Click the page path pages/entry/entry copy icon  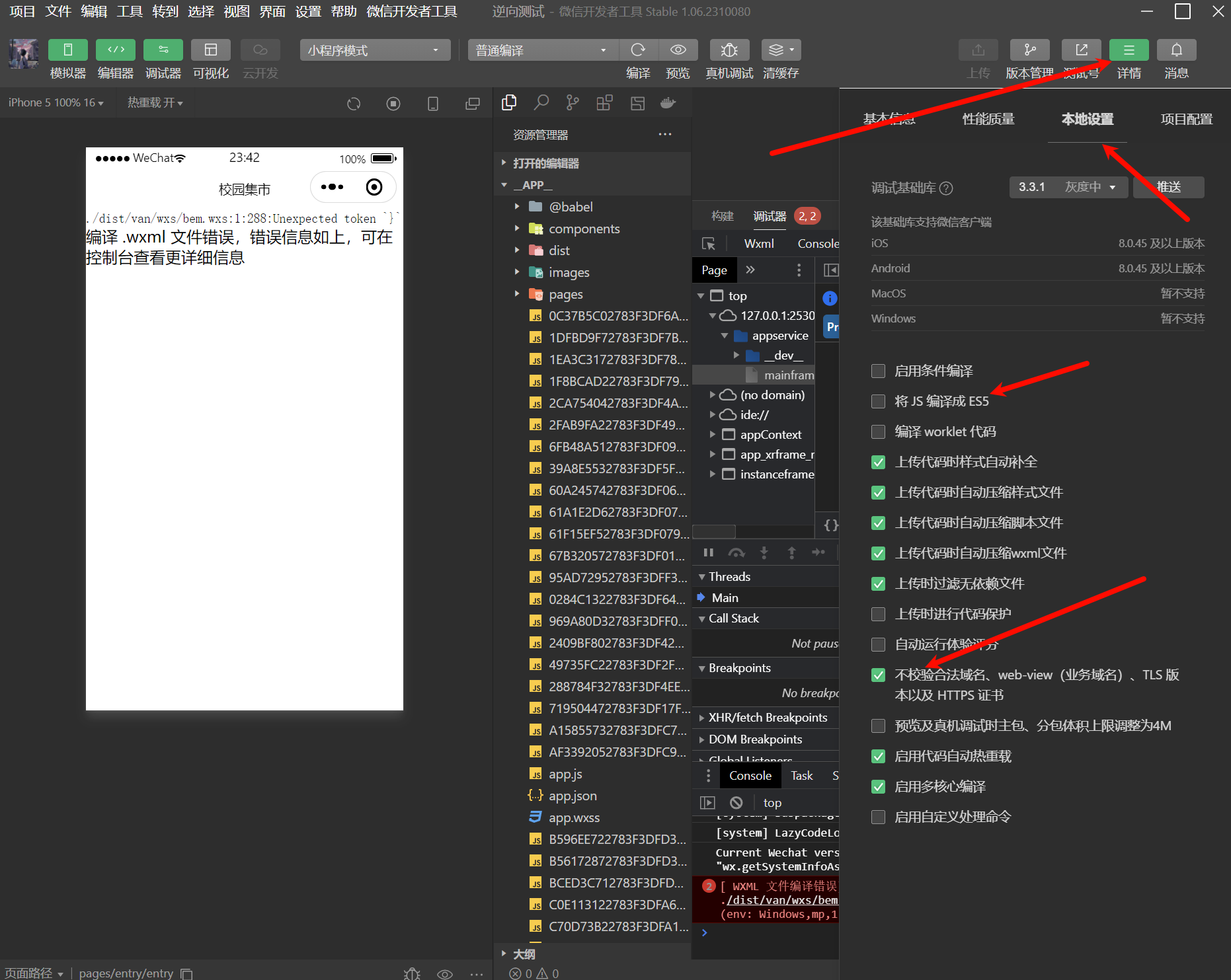(x=186, y=973)
